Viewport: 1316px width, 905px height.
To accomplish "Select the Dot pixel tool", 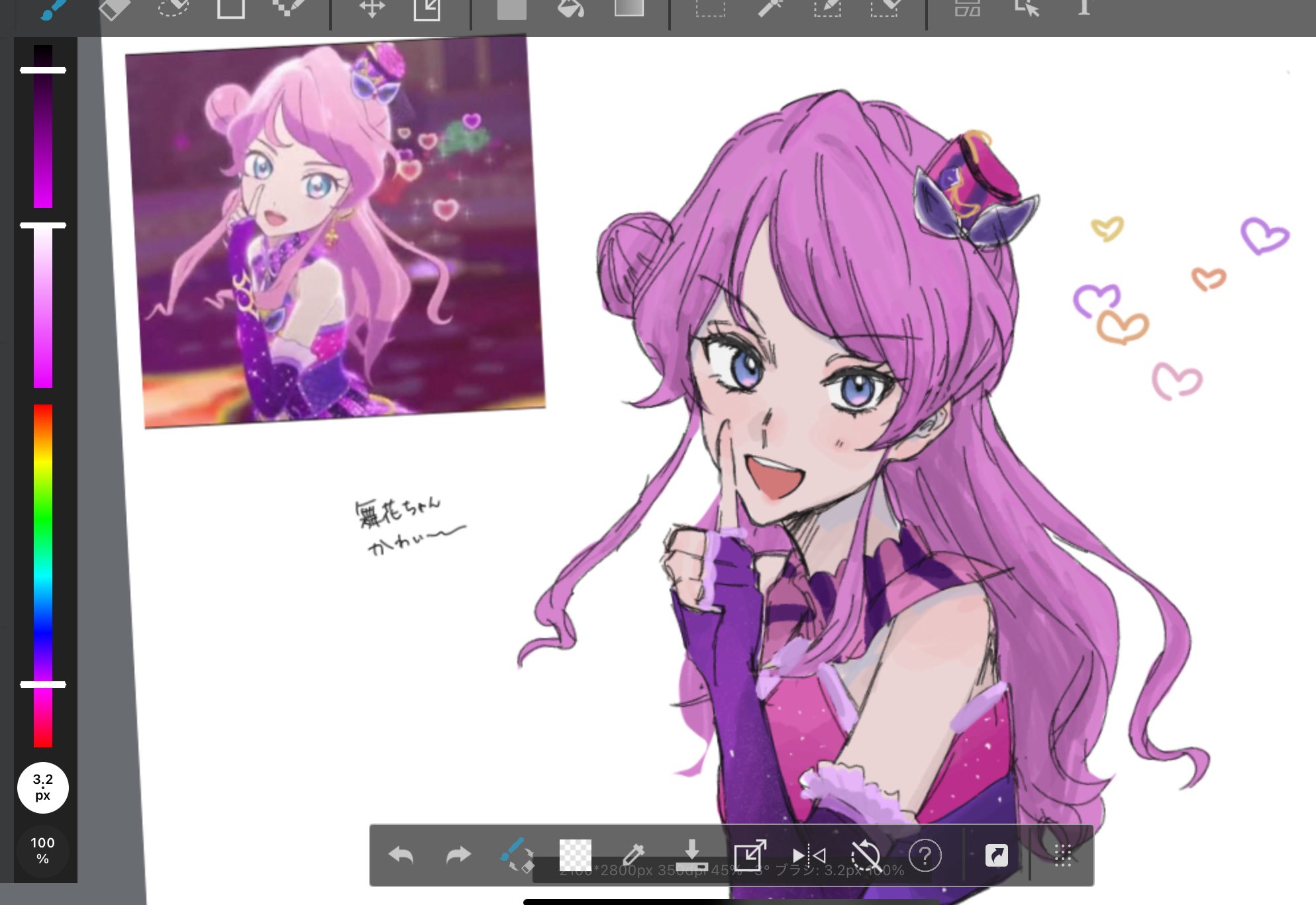I will coord(289,8).
